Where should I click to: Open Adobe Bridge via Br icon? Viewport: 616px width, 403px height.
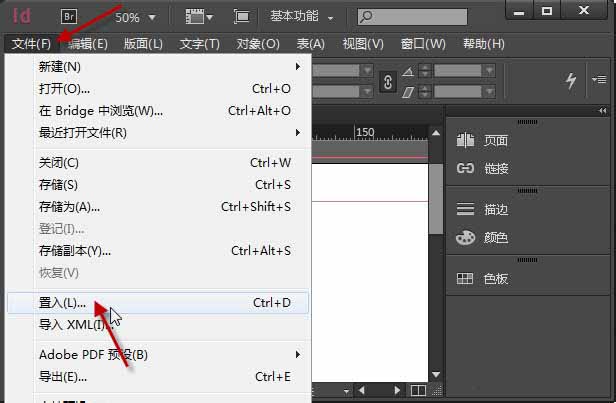coord(69,16)
